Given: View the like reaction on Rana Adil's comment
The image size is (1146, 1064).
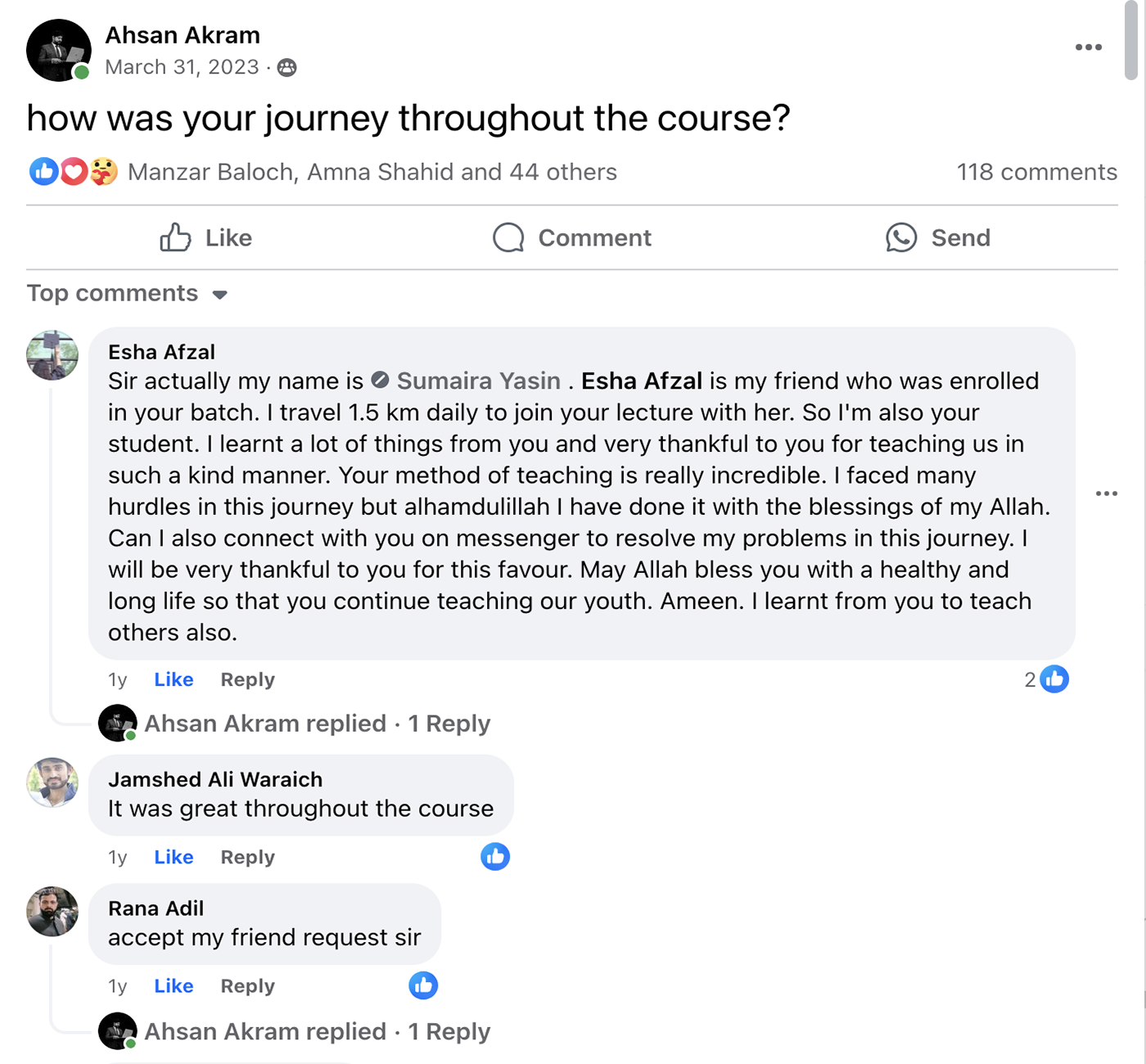Looking at the screenshot, I should pos(423,985).
